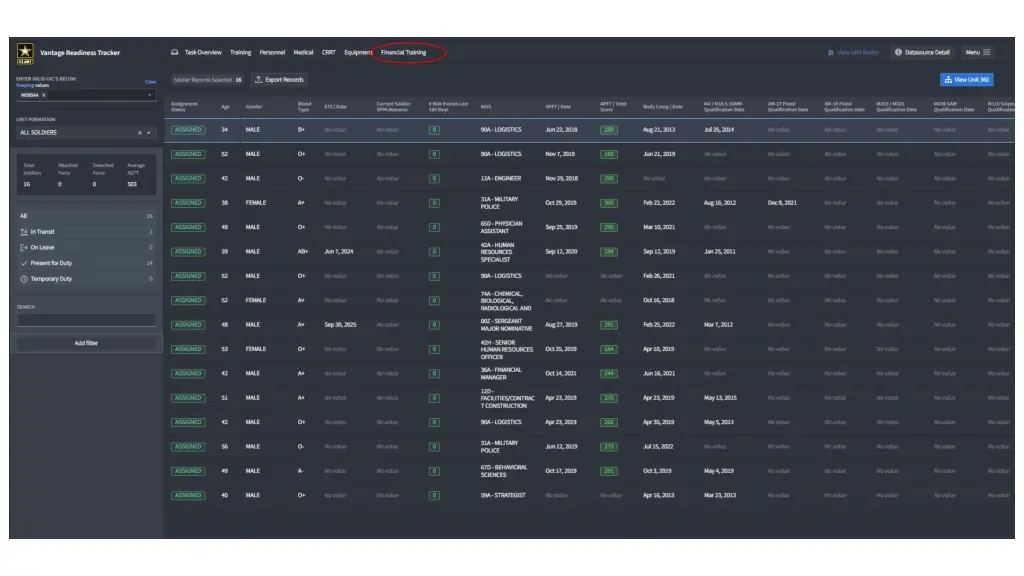This screenshot has height=576, width=1024.
Task: Sort by Gender column header
Action: pos(254,106)
